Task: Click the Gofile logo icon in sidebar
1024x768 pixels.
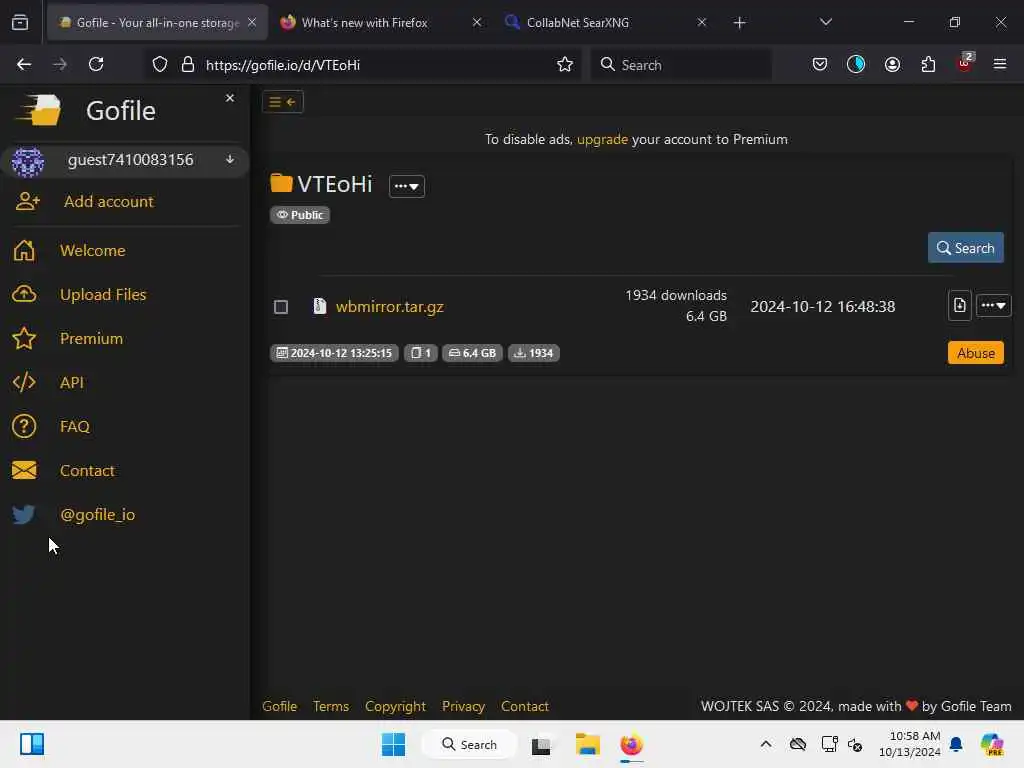Action: 38,110
